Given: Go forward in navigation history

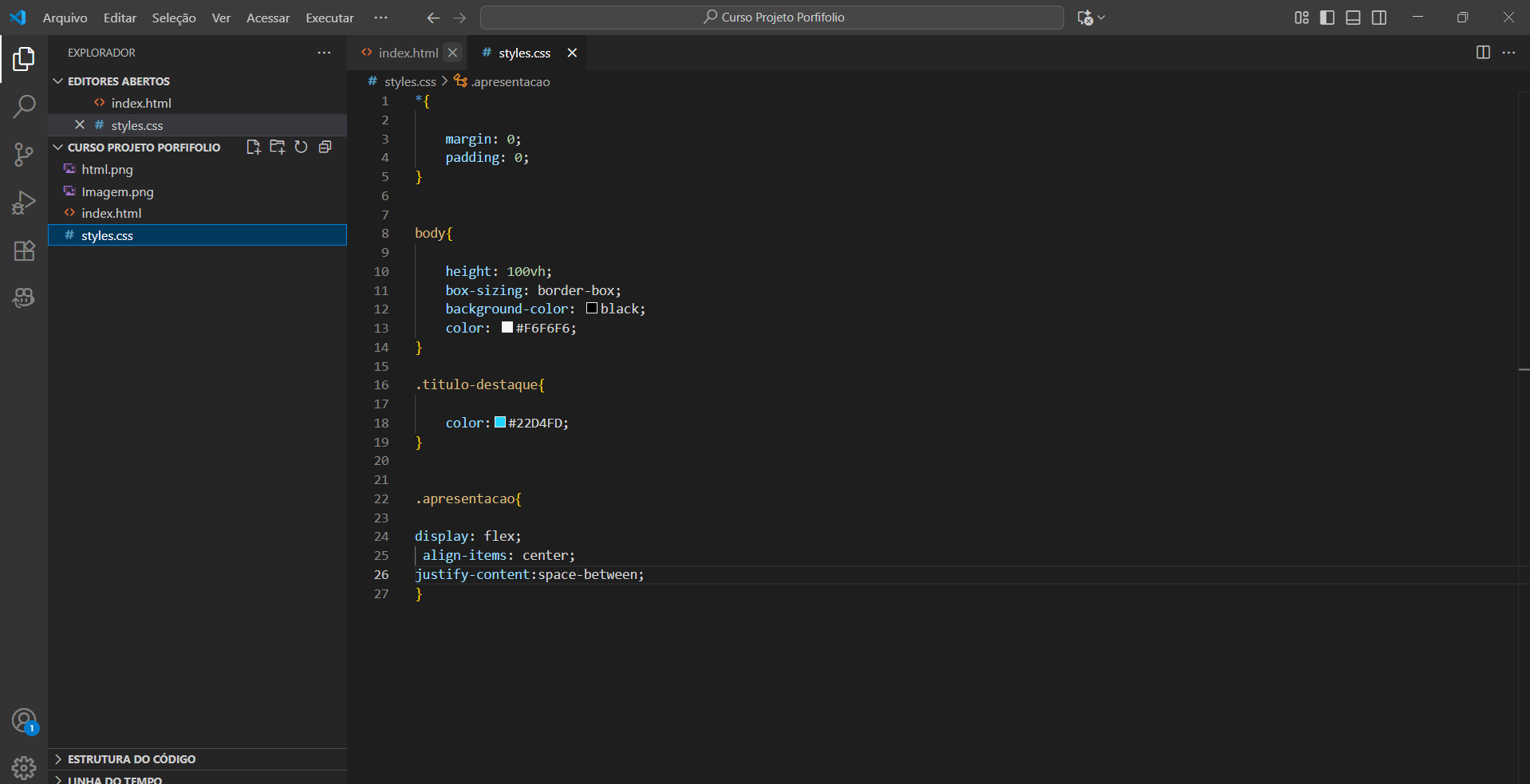Looking at the screenshot, I should point(459,18).
